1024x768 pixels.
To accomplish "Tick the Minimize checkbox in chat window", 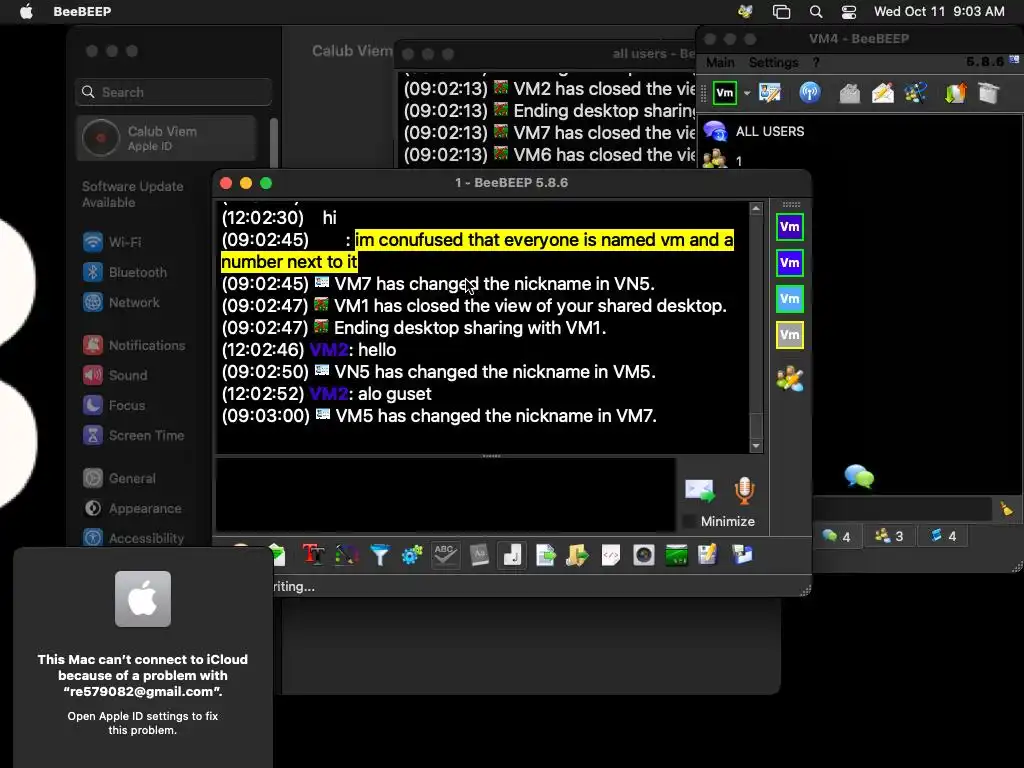I will tap(688, 521).
